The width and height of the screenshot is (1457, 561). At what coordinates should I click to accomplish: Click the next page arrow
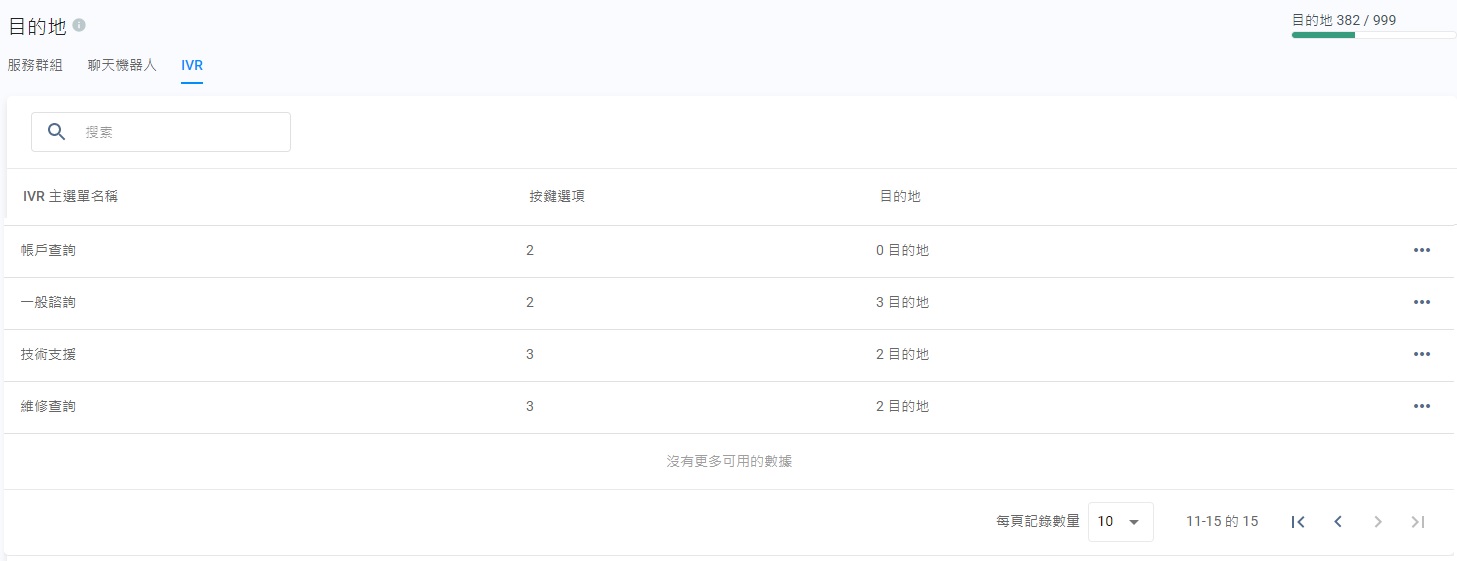[1378, 521]
